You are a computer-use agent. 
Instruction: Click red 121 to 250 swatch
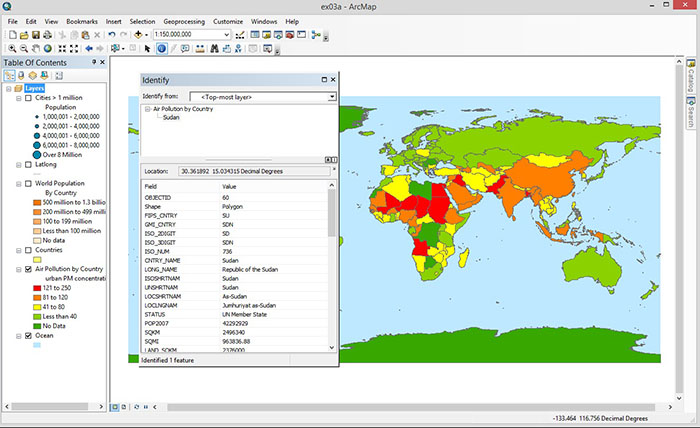[x=37, y=288]
